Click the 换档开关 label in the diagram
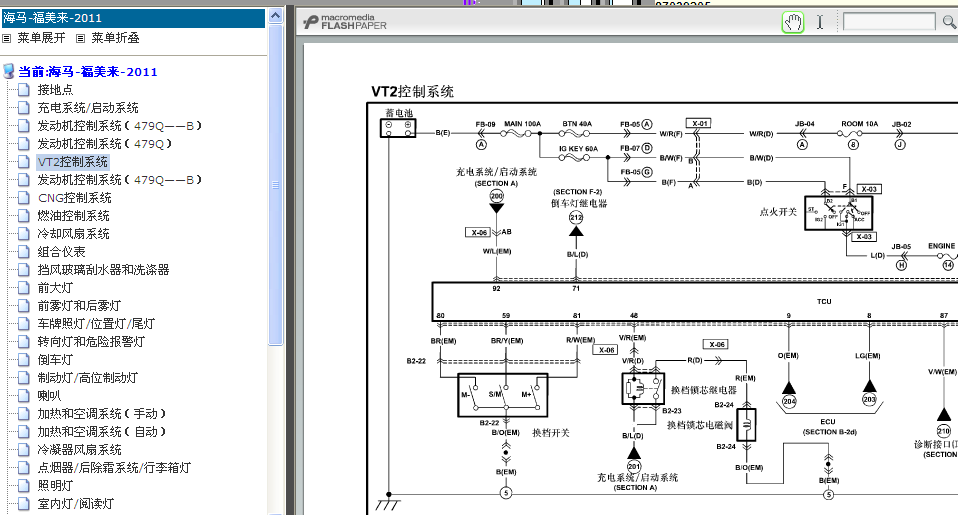Viewport: 958px width, 515px height. tap(550, 433)
